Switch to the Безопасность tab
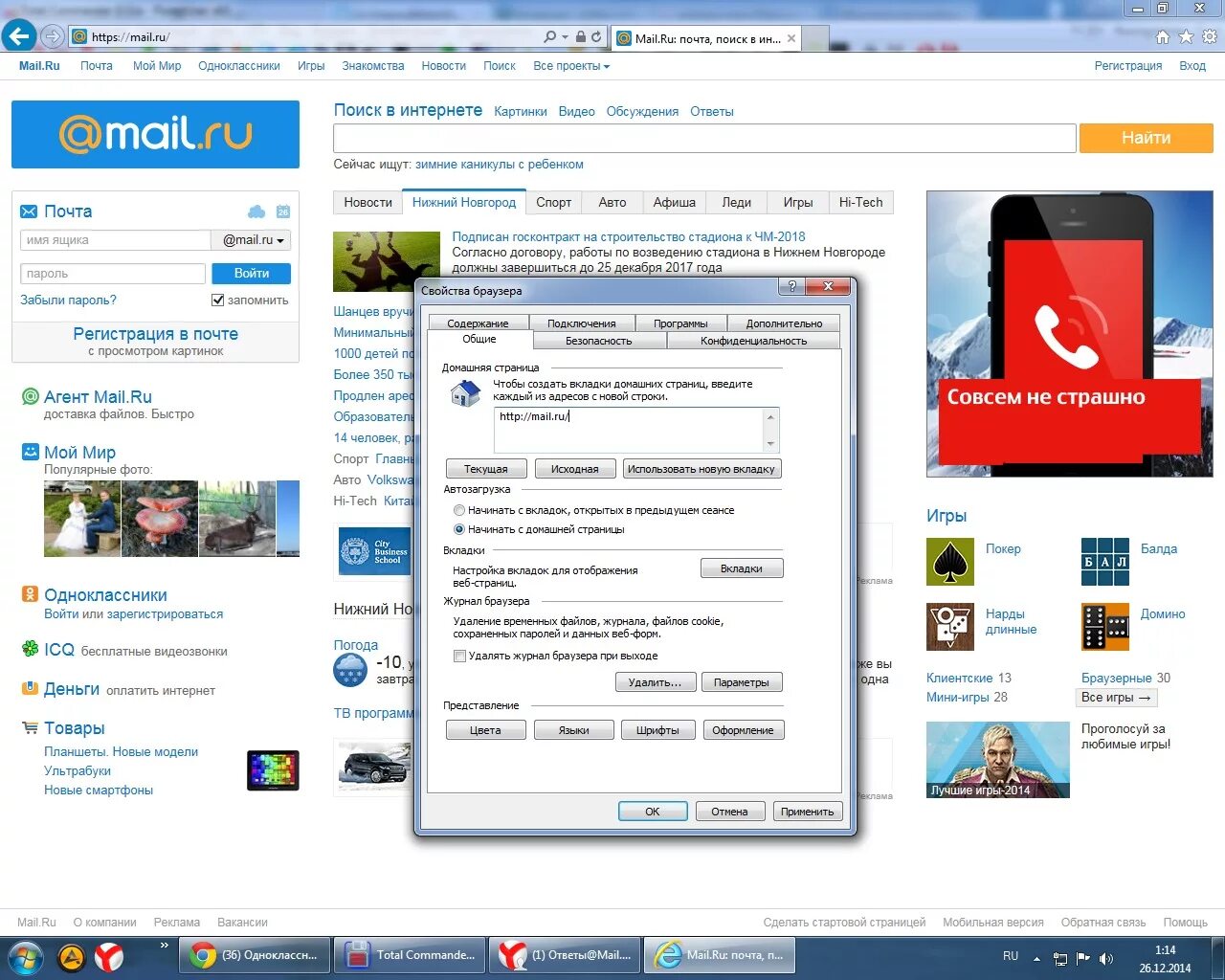1225x980 pixels. click(x=598, y=341)
